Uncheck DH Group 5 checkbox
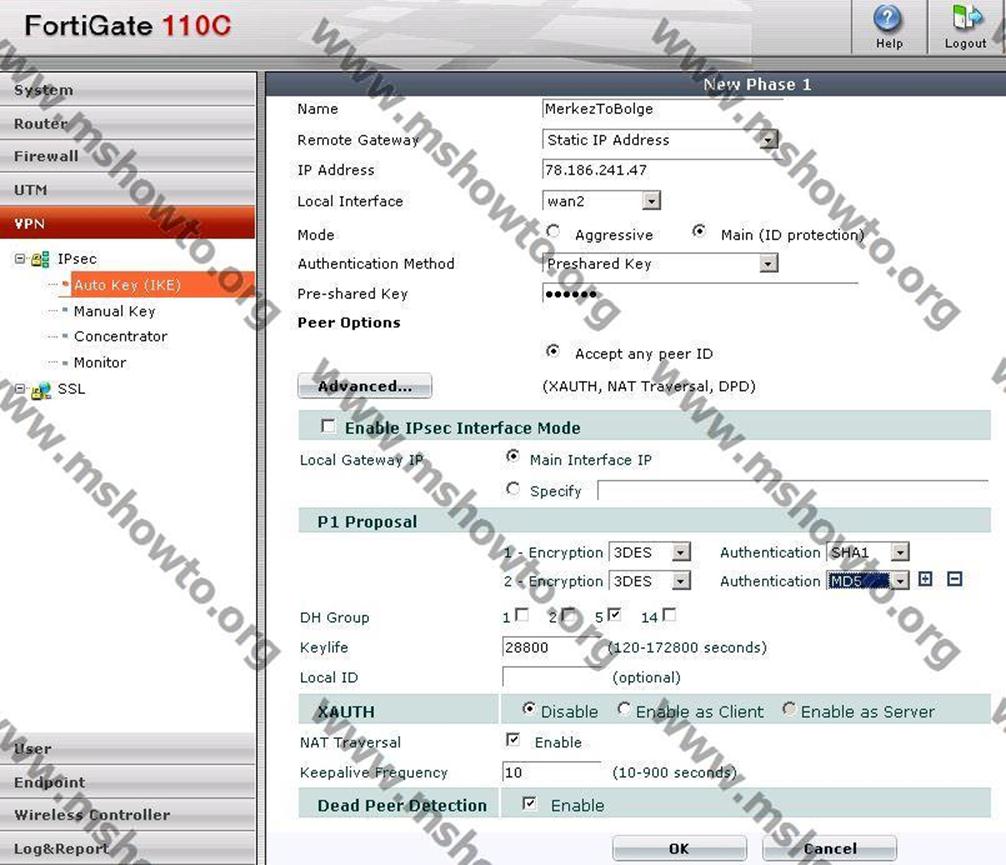The width and height of the screenshot is (1006, 865). [x=614, y=615]
